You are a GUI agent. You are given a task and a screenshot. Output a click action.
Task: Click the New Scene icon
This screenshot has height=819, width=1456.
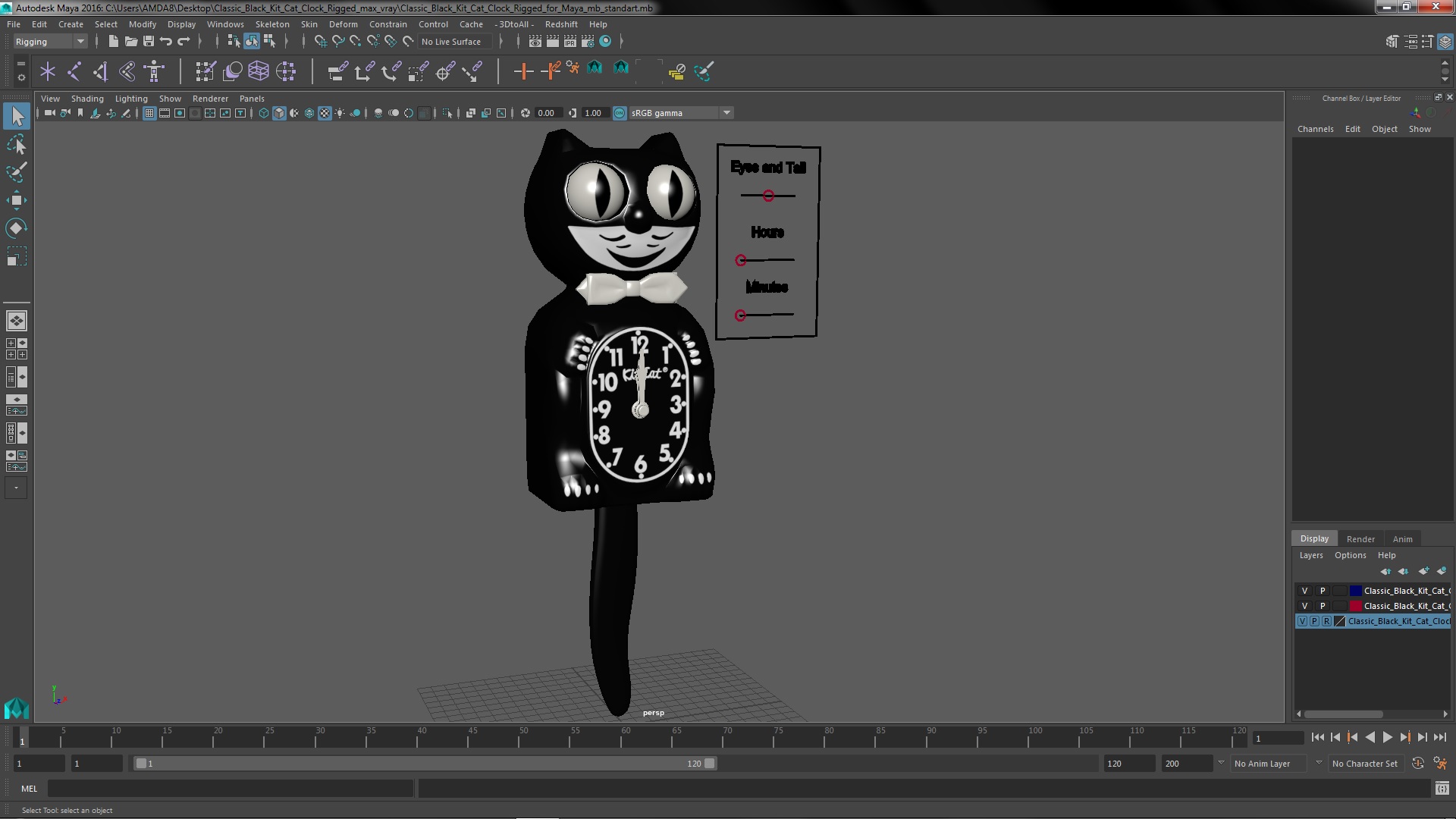(x=113, y=41)
